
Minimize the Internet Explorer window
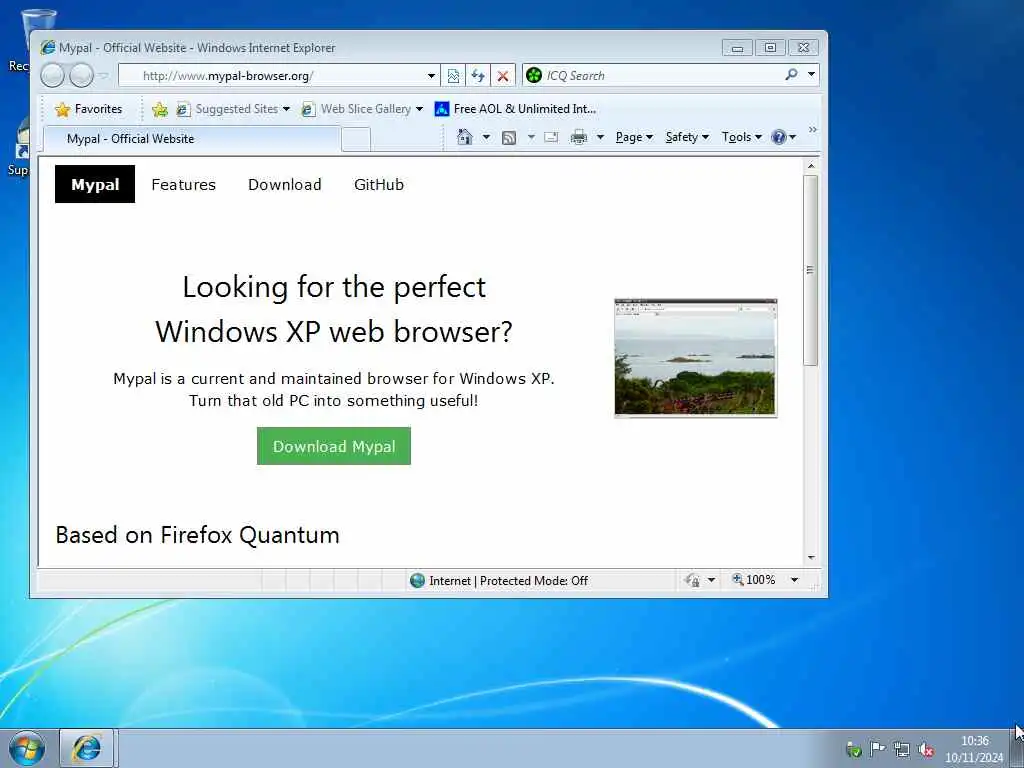pos(737,48)
